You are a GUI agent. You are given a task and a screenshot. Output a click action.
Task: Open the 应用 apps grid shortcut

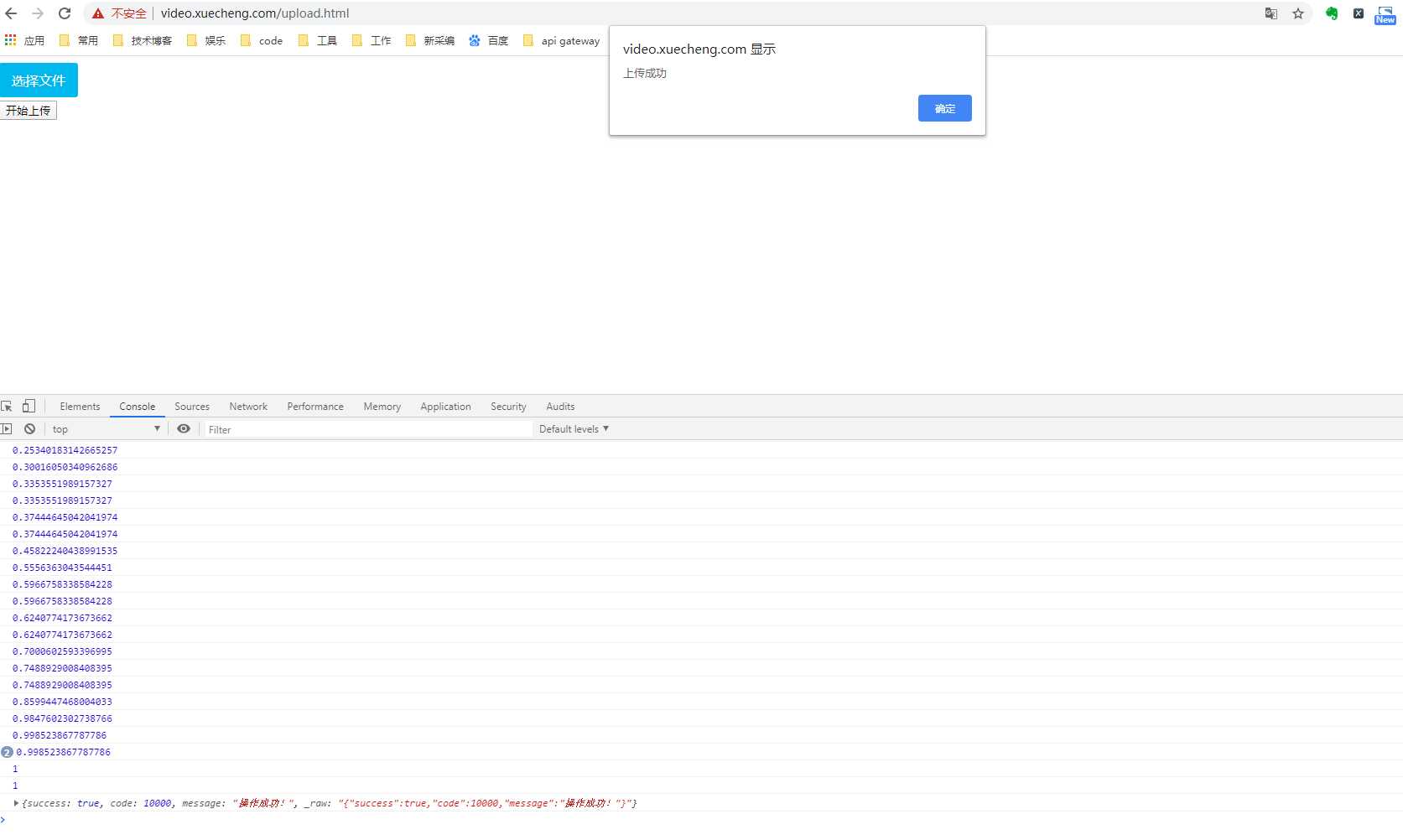[x=24, y=40]
